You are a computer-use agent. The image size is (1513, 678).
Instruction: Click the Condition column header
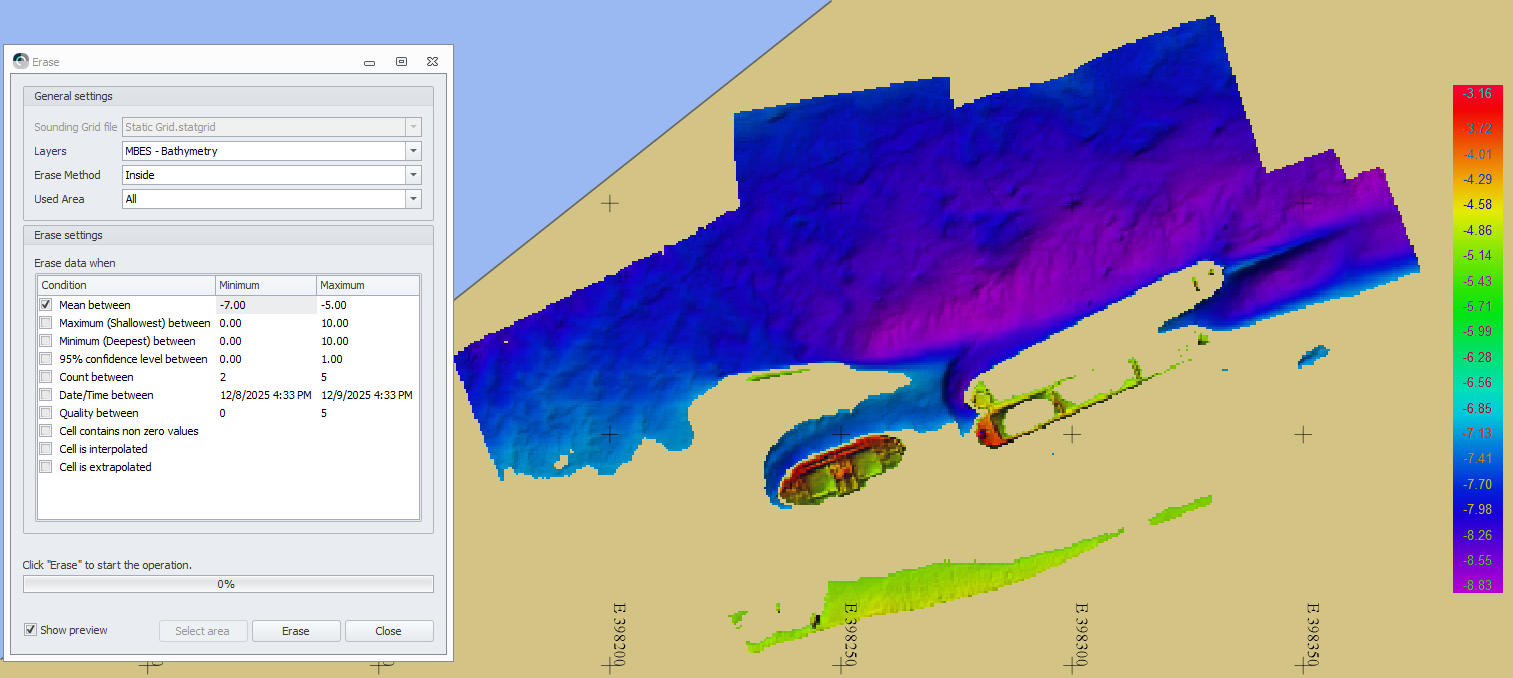tap(126, 285)
